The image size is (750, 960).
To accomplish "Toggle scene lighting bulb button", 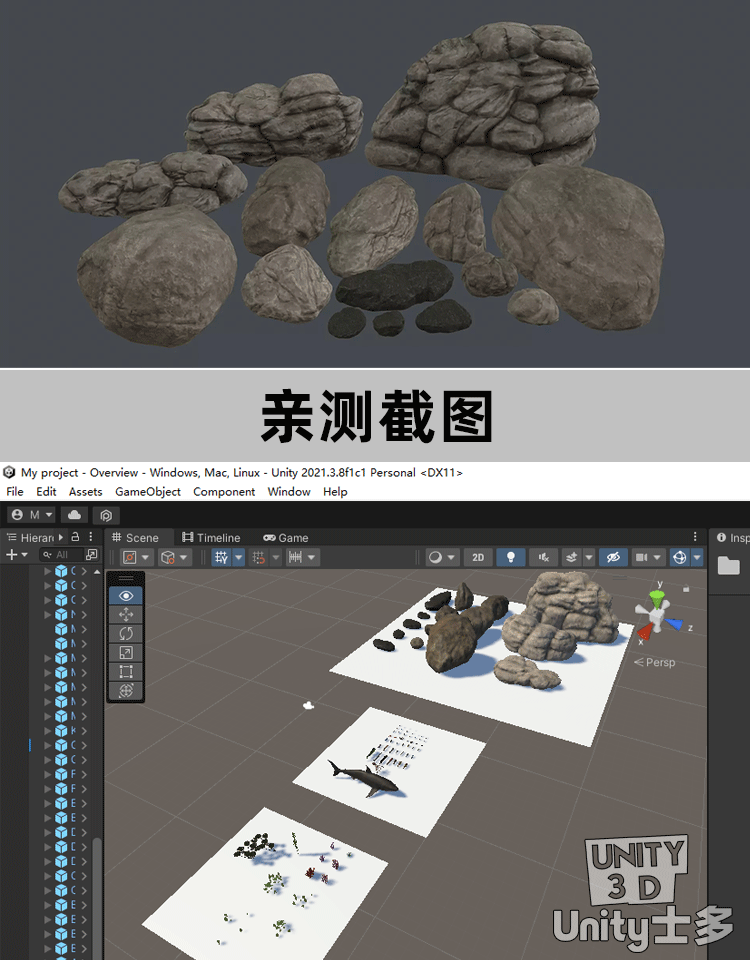I will point(511,557).
